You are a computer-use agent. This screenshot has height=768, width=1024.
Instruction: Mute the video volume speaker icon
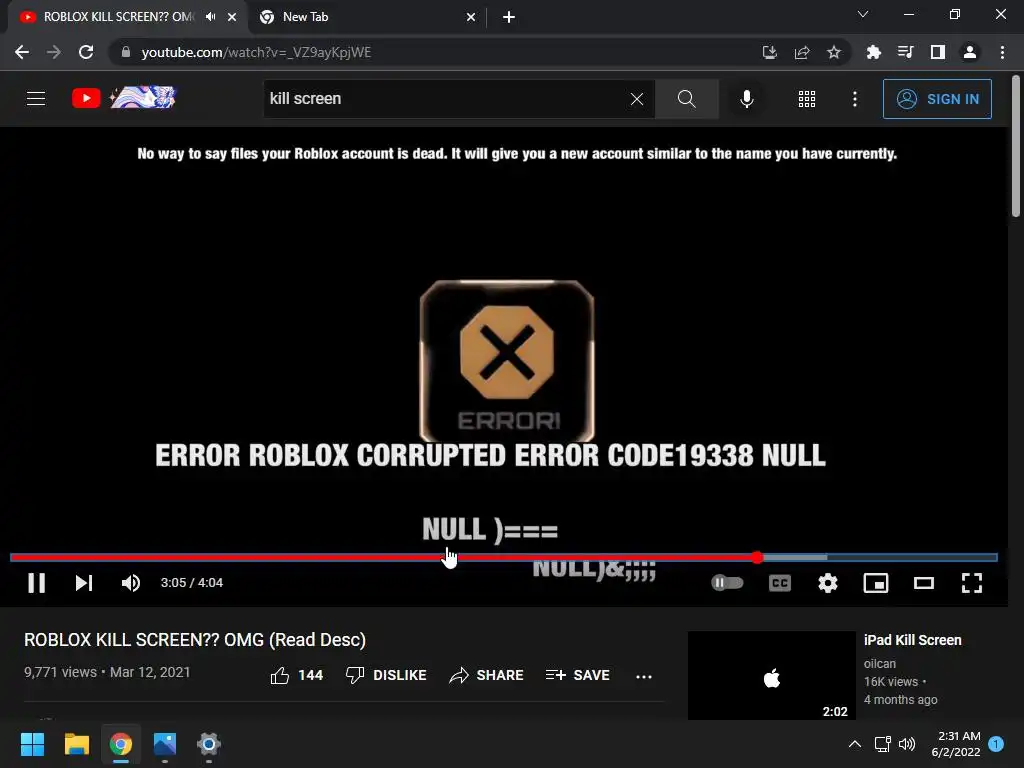(x=131, y=583)
